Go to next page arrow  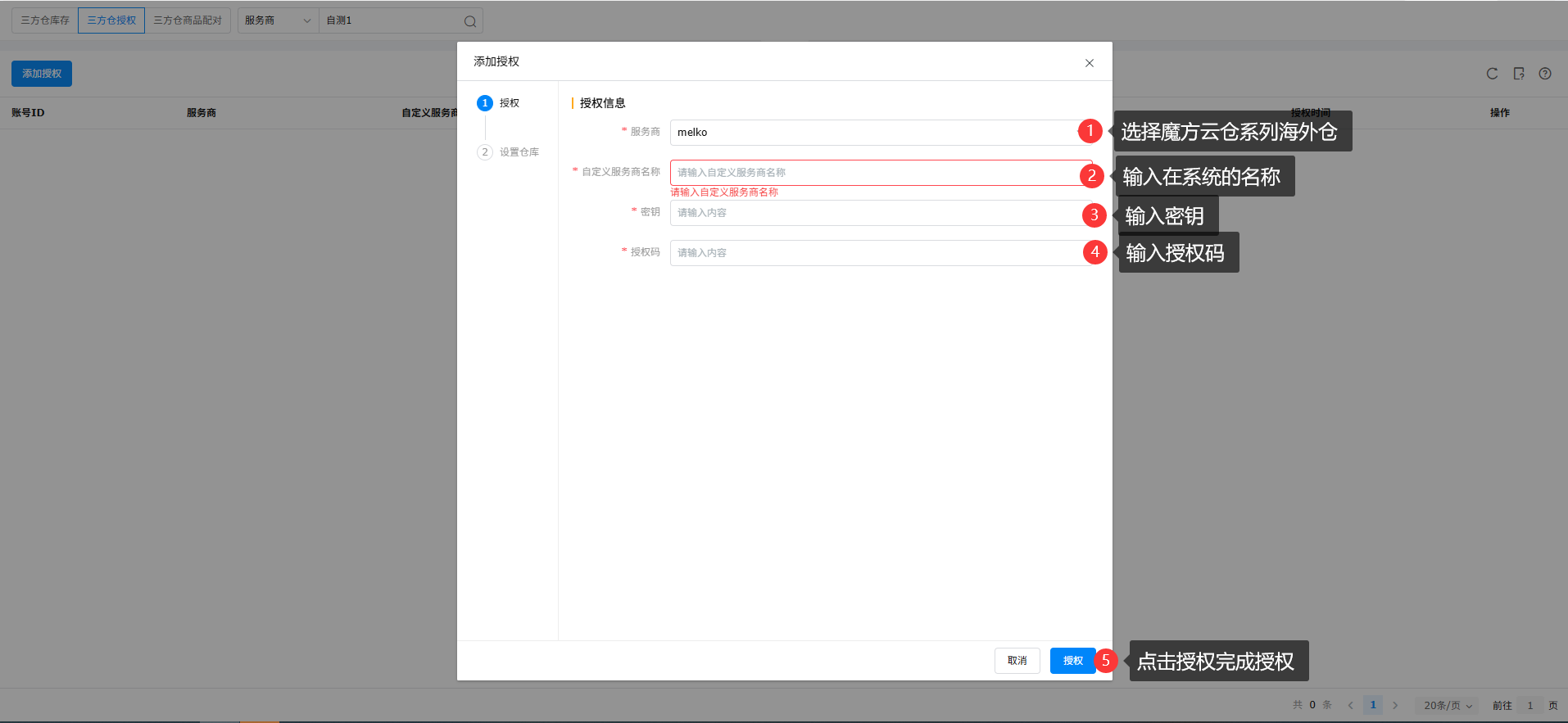coord(1395,705)
